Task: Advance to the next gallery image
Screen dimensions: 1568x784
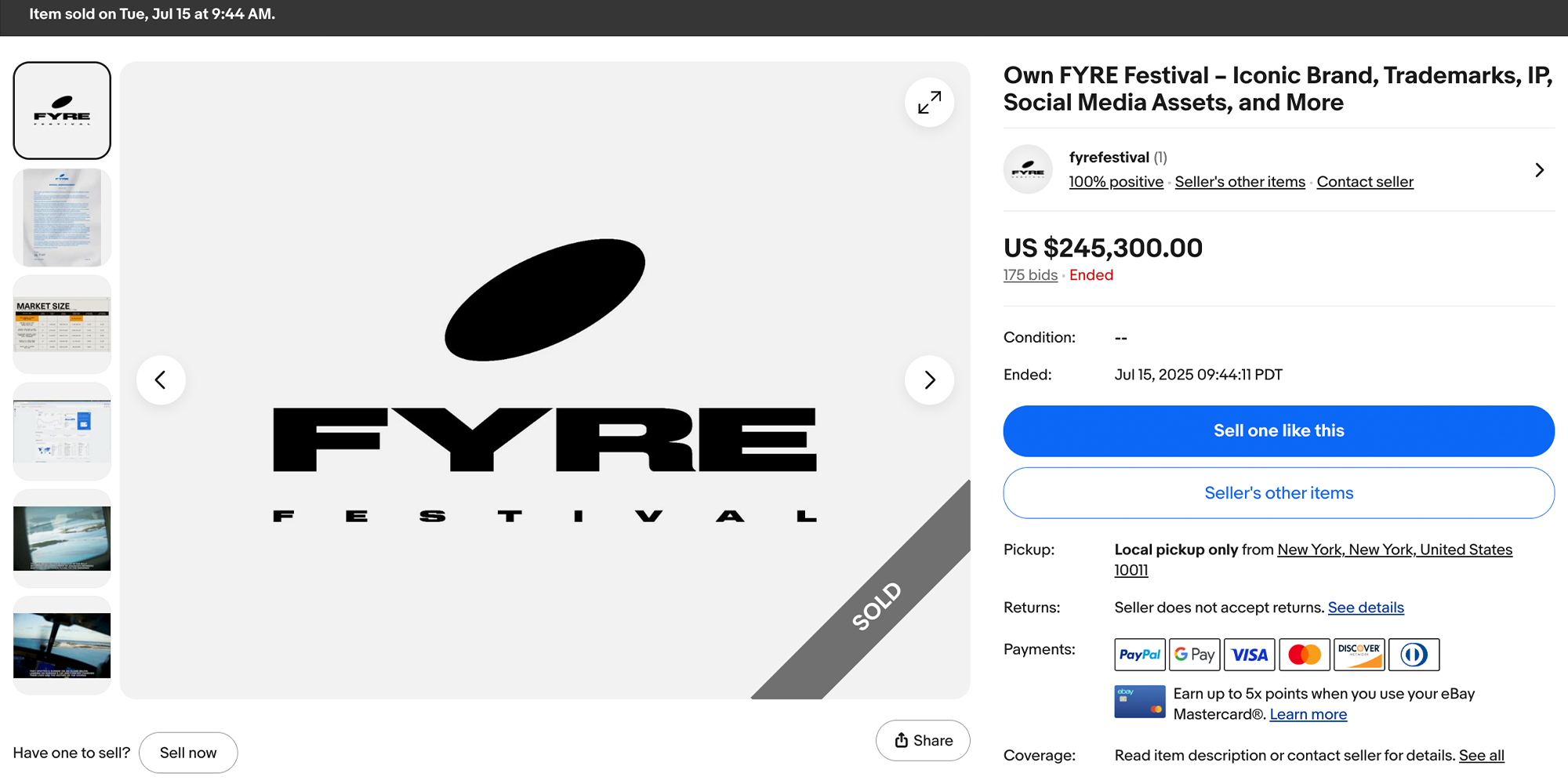Action: (x=929, y=379)
